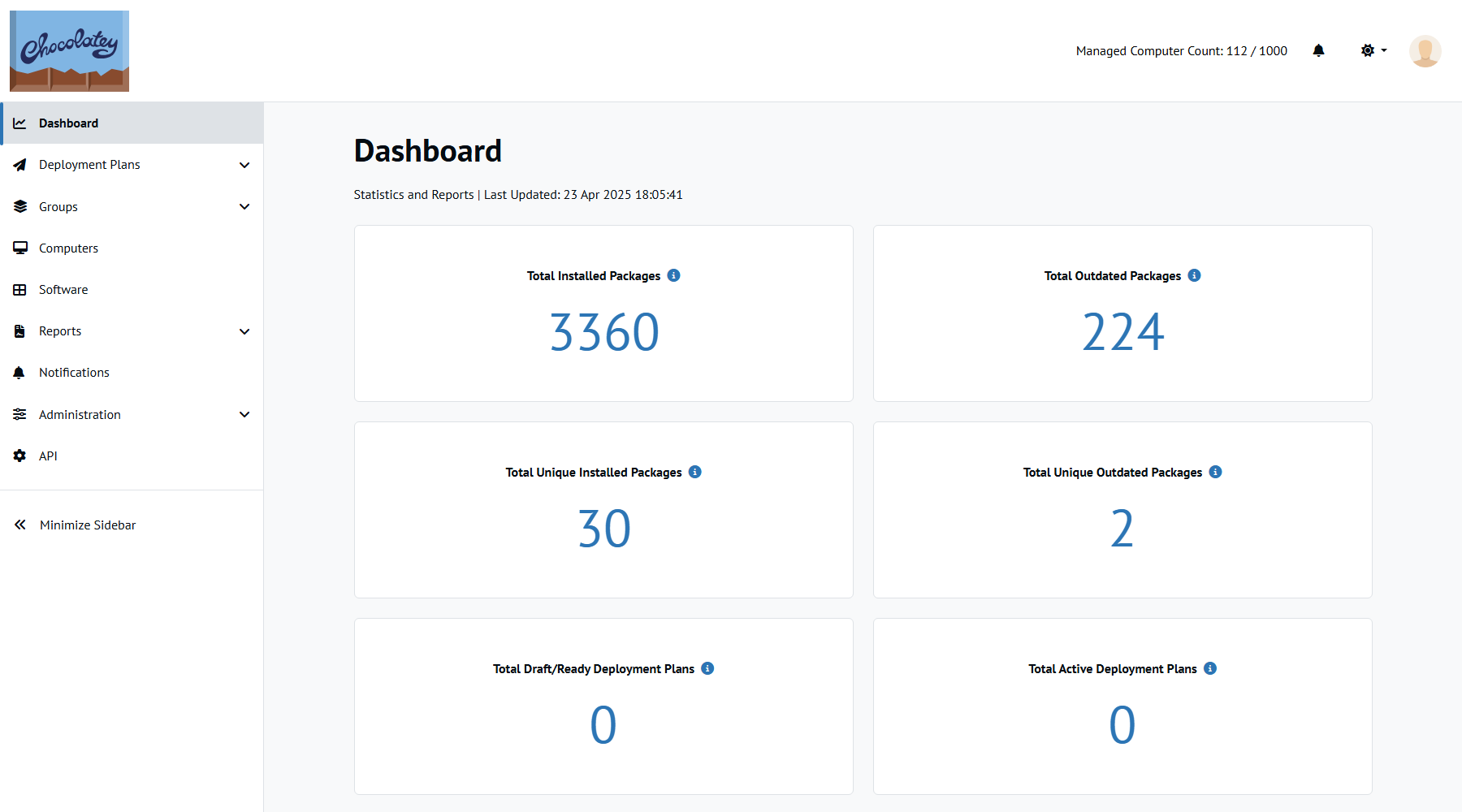Open Administration menu item
The width and height of the screenshot is (1462, 812).
[132, 414]
